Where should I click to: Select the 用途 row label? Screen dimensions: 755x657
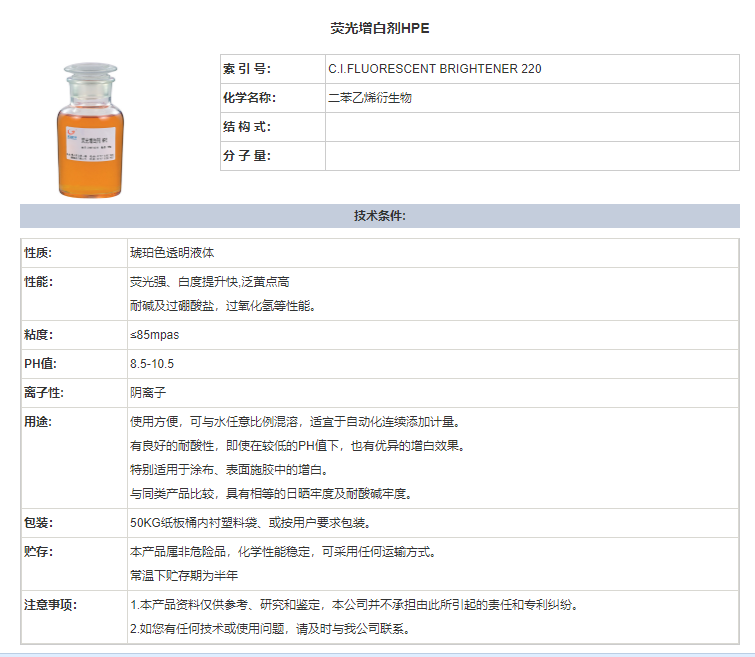click(38, 422)
